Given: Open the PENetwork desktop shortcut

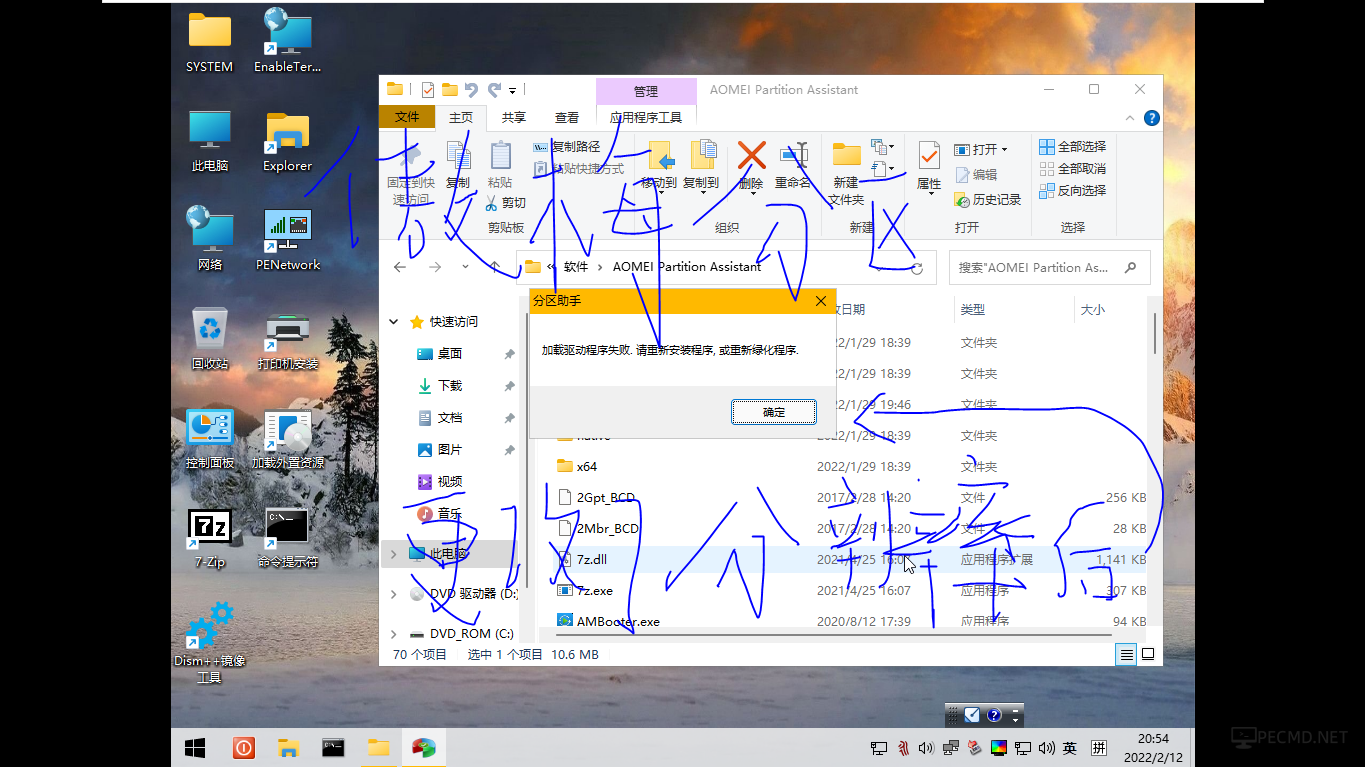Looking at the screenshot, I should [x=288, y=240].
